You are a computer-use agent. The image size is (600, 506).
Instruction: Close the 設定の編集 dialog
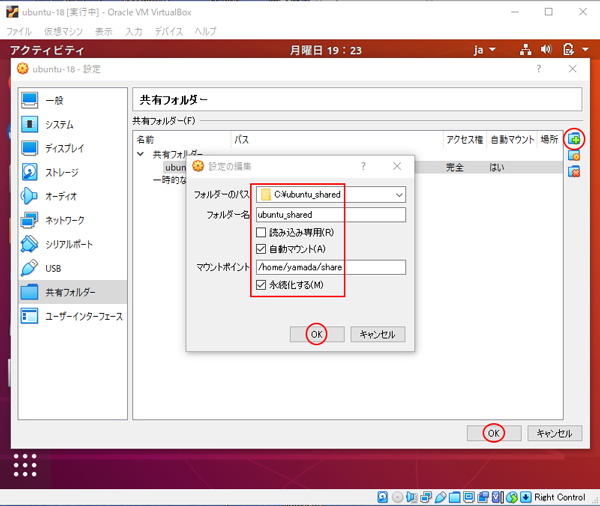click(397, 166)
